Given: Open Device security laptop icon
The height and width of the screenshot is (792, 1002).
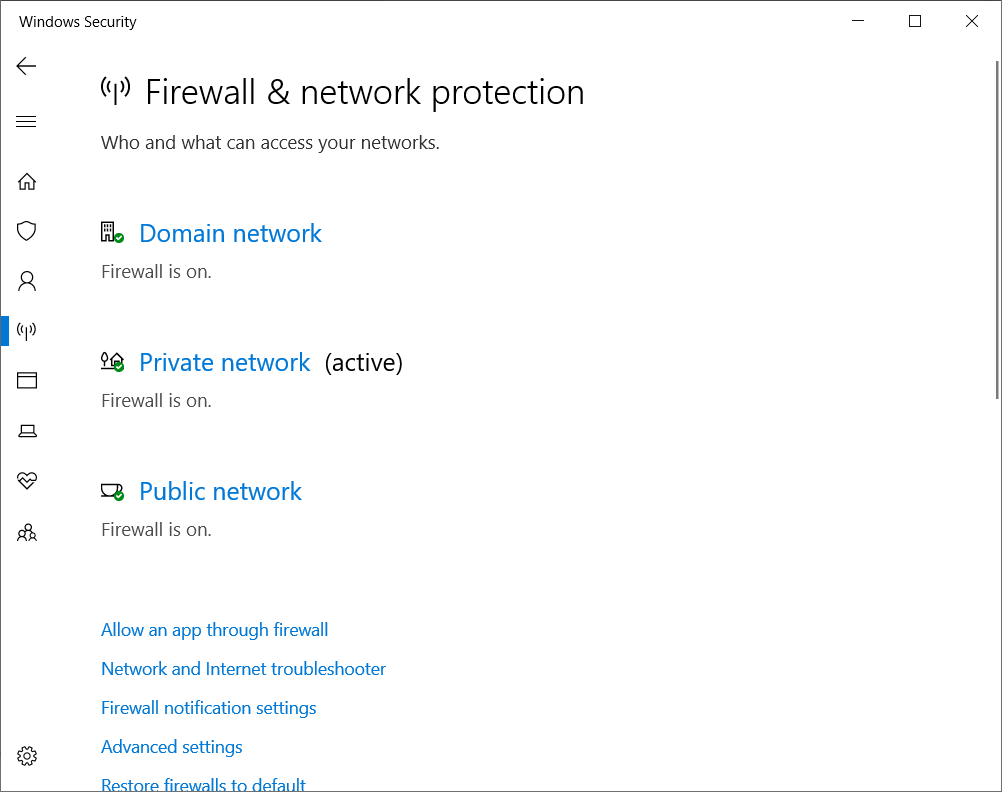Looking at the screenshot, I should (x=27, y=431).
